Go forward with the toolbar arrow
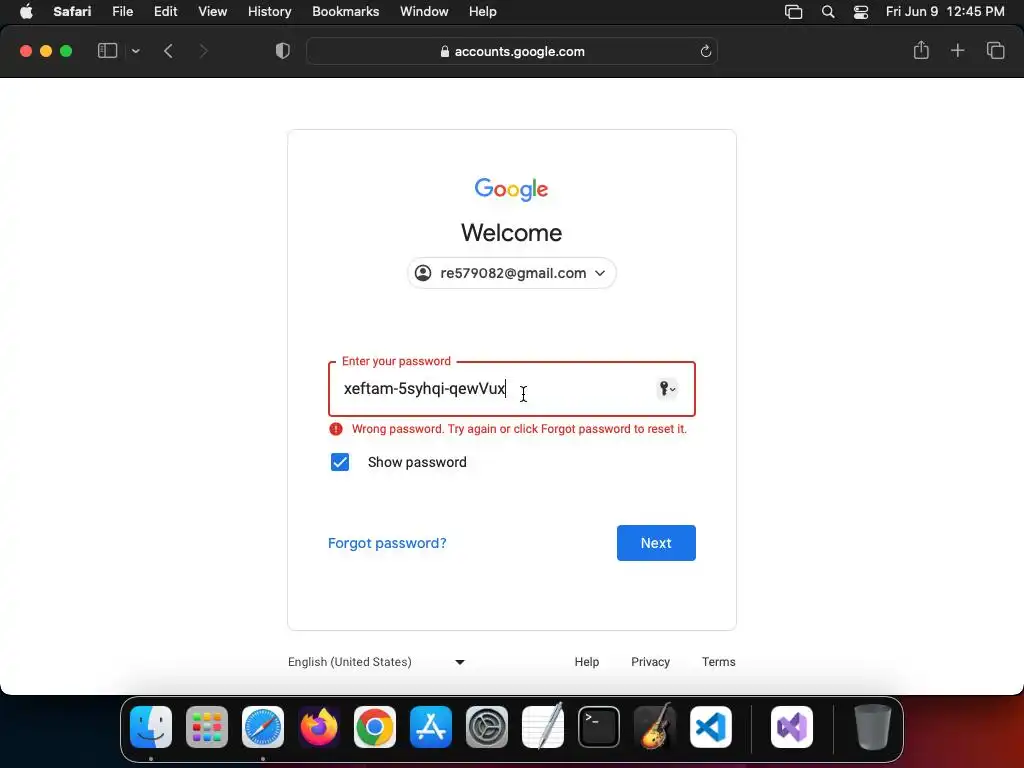 203,50
